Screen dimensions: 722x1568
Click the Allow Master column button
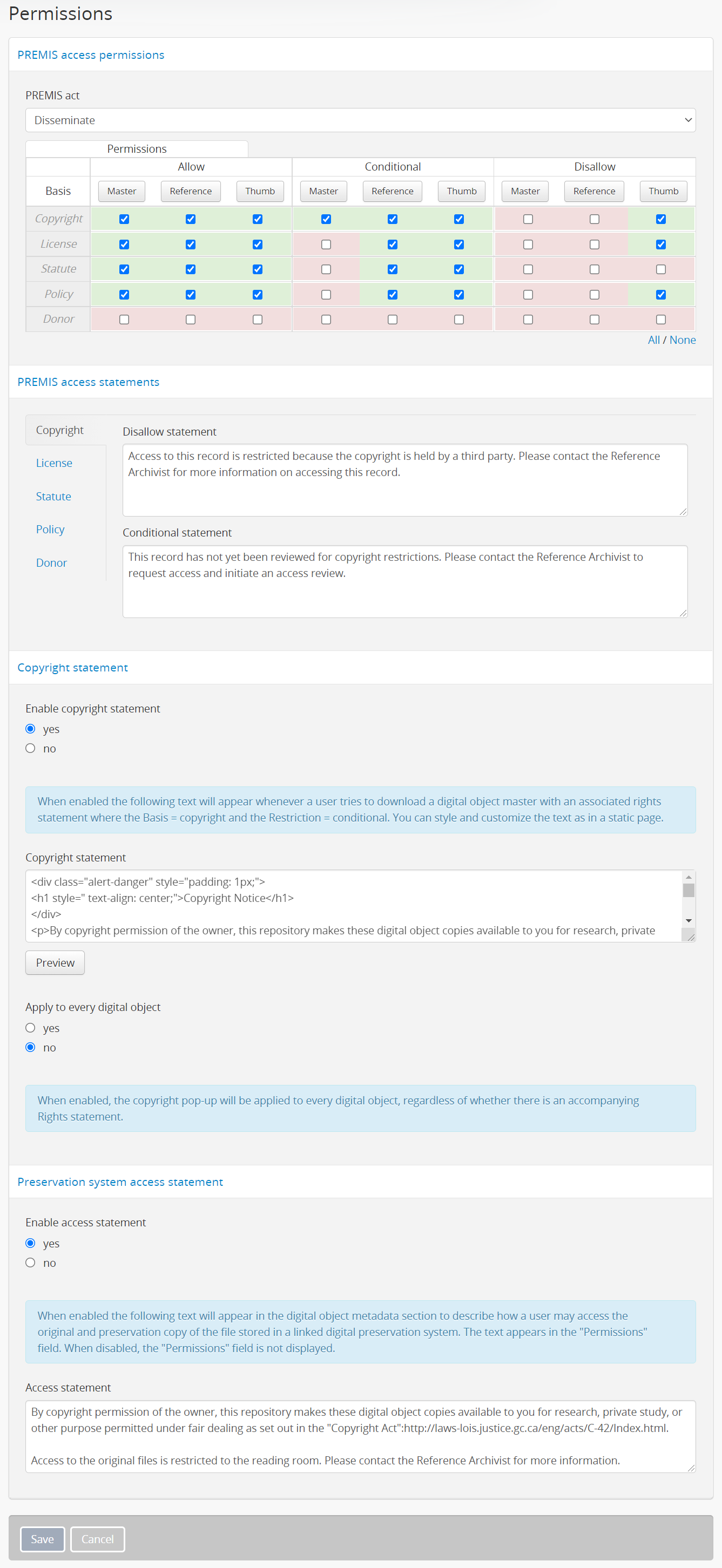pos(122,191)
